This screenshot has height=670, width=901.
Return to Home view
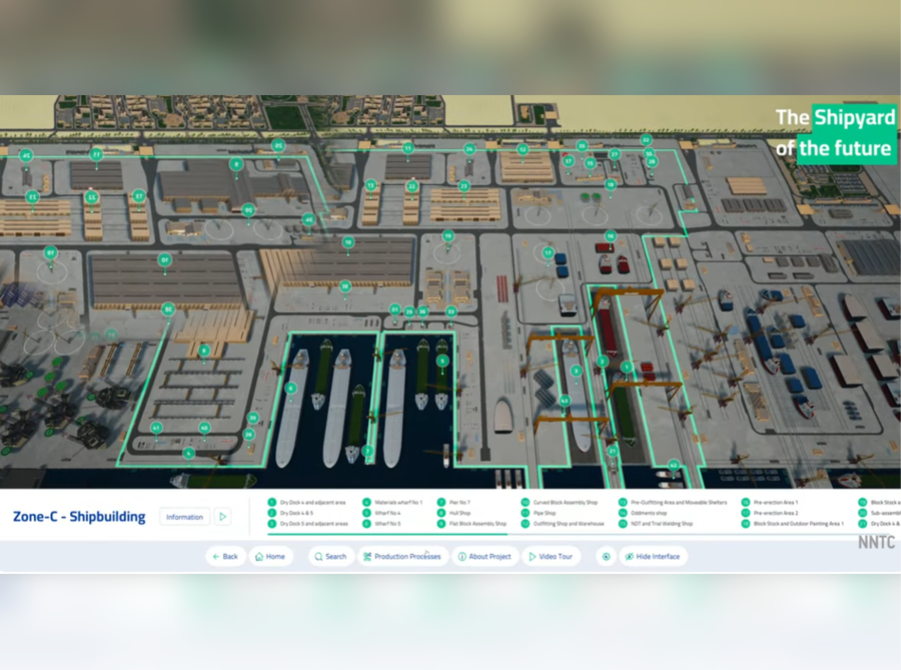pyautogui.click(x=271, y=556)
